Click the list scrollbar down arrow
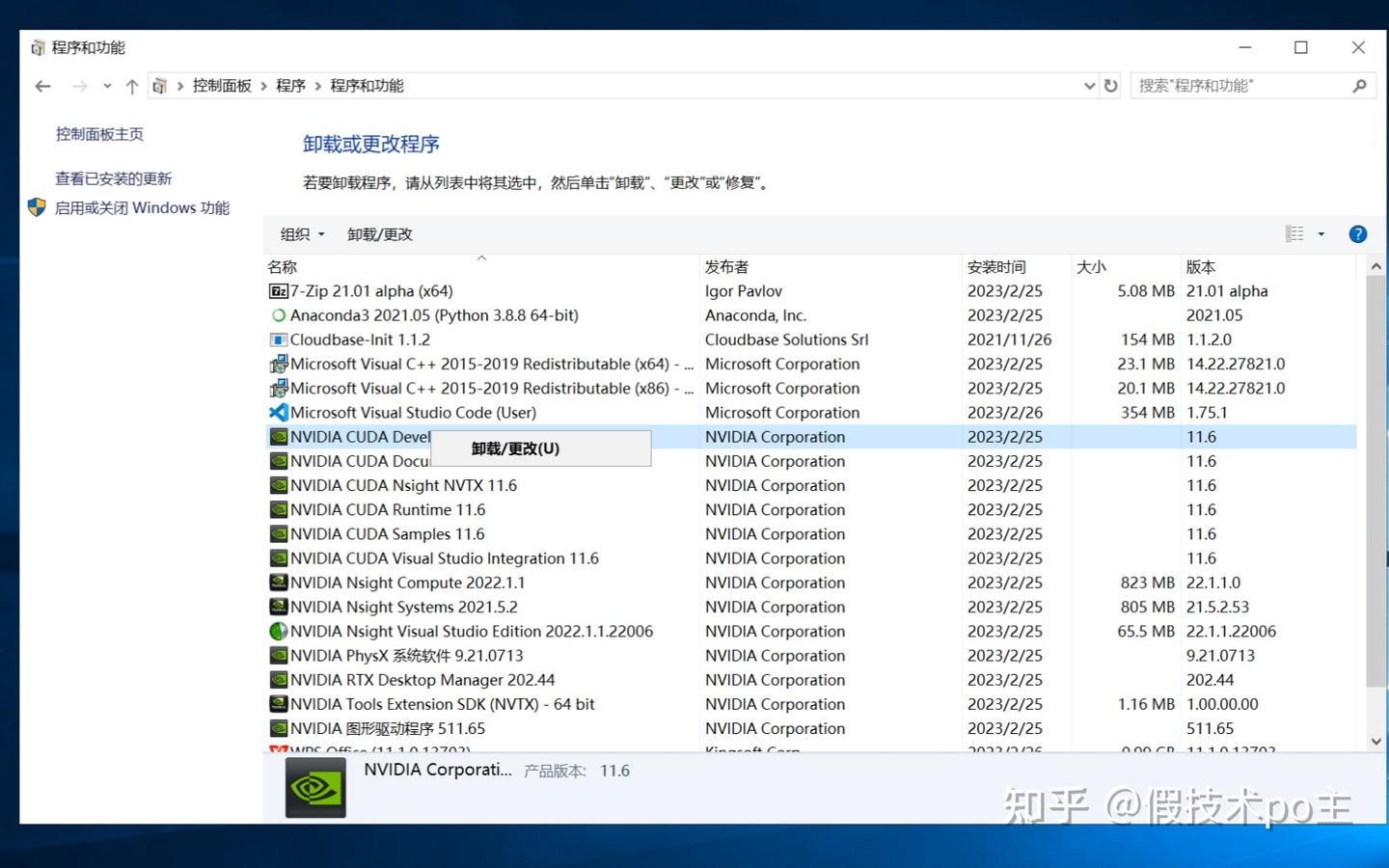This screenshot has width=1389, height=868. [1376, 742]
